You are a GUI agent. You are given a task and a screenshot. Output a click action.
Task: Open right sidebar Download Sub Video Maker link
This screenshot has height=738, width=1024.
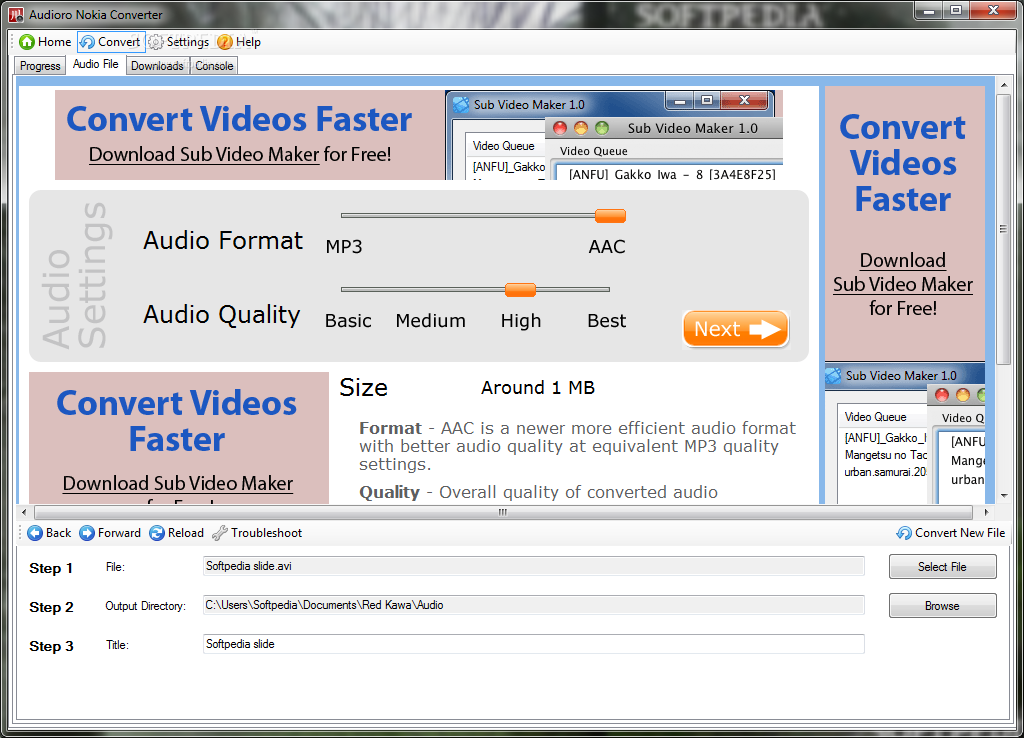click(903, 272)
